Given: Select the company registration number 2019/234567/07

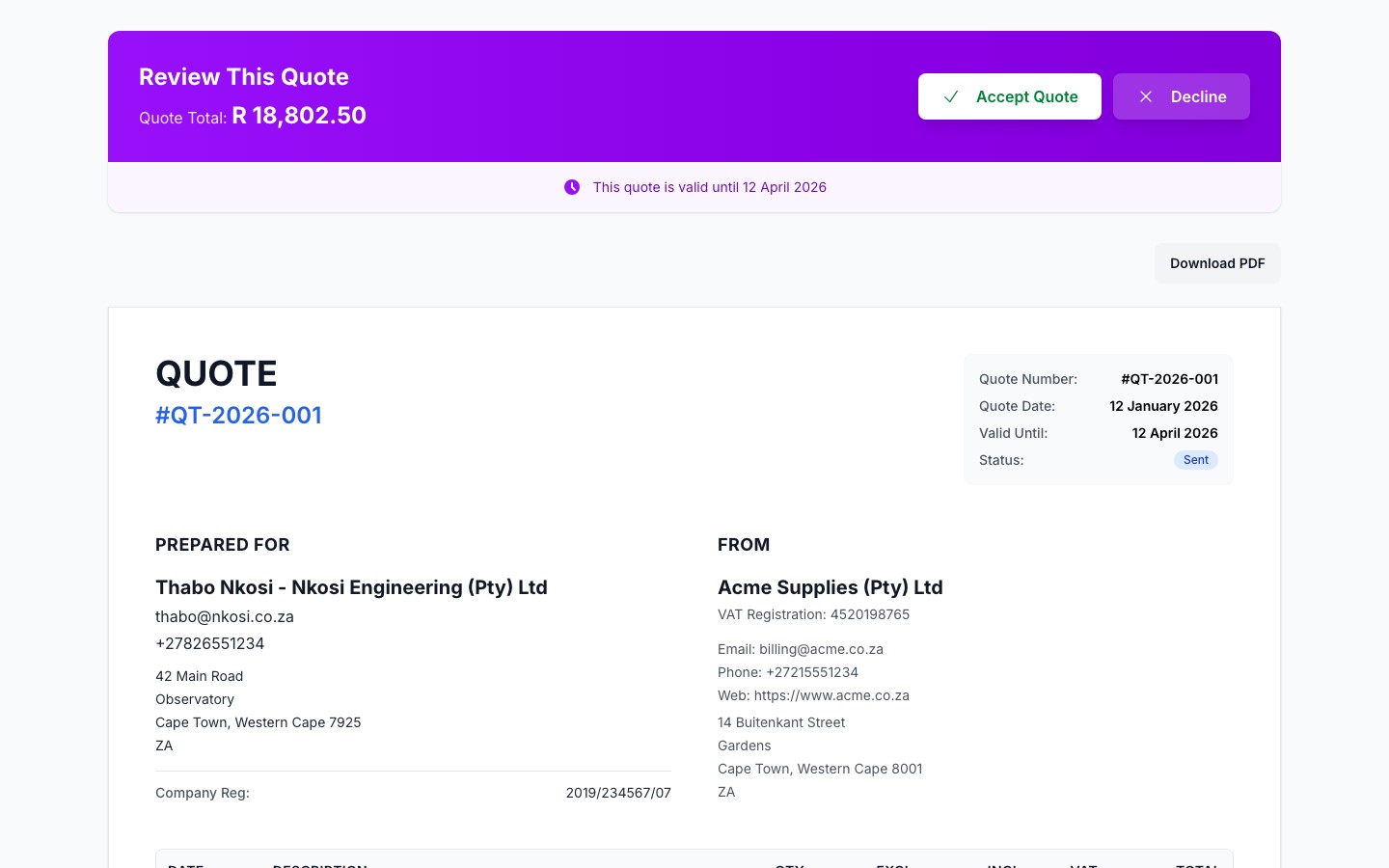Looking at the screenshot, I should (618, 793).
